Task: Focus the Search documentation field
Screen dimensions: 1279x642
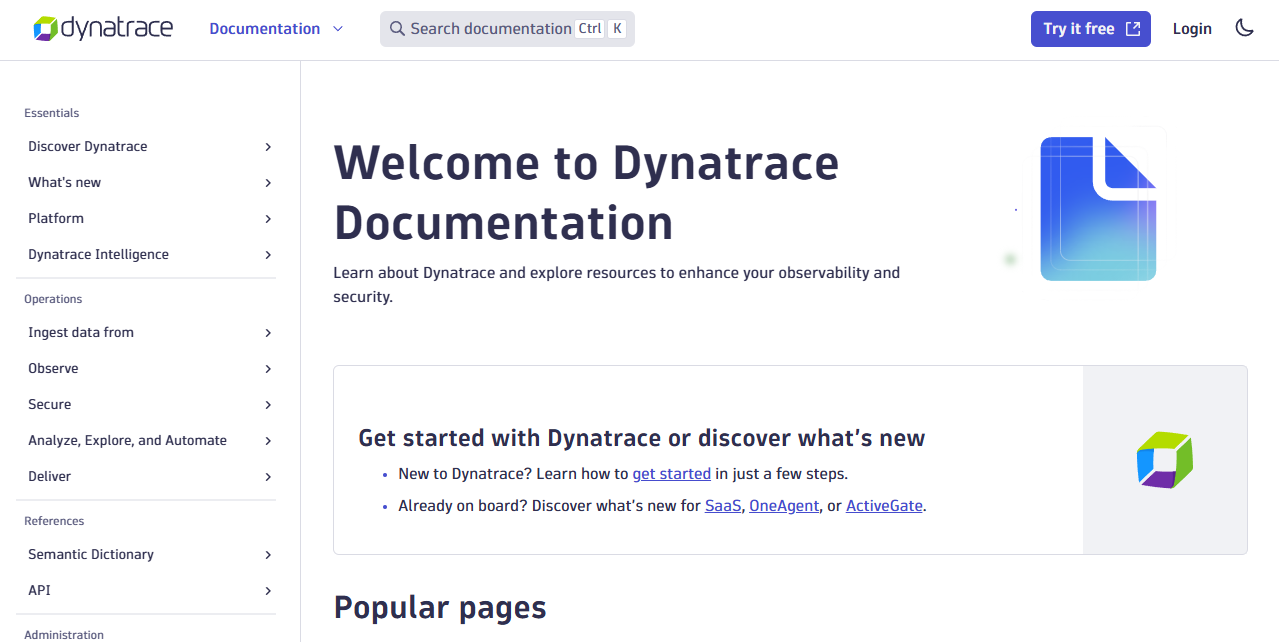Action: [x=507, y=29]
